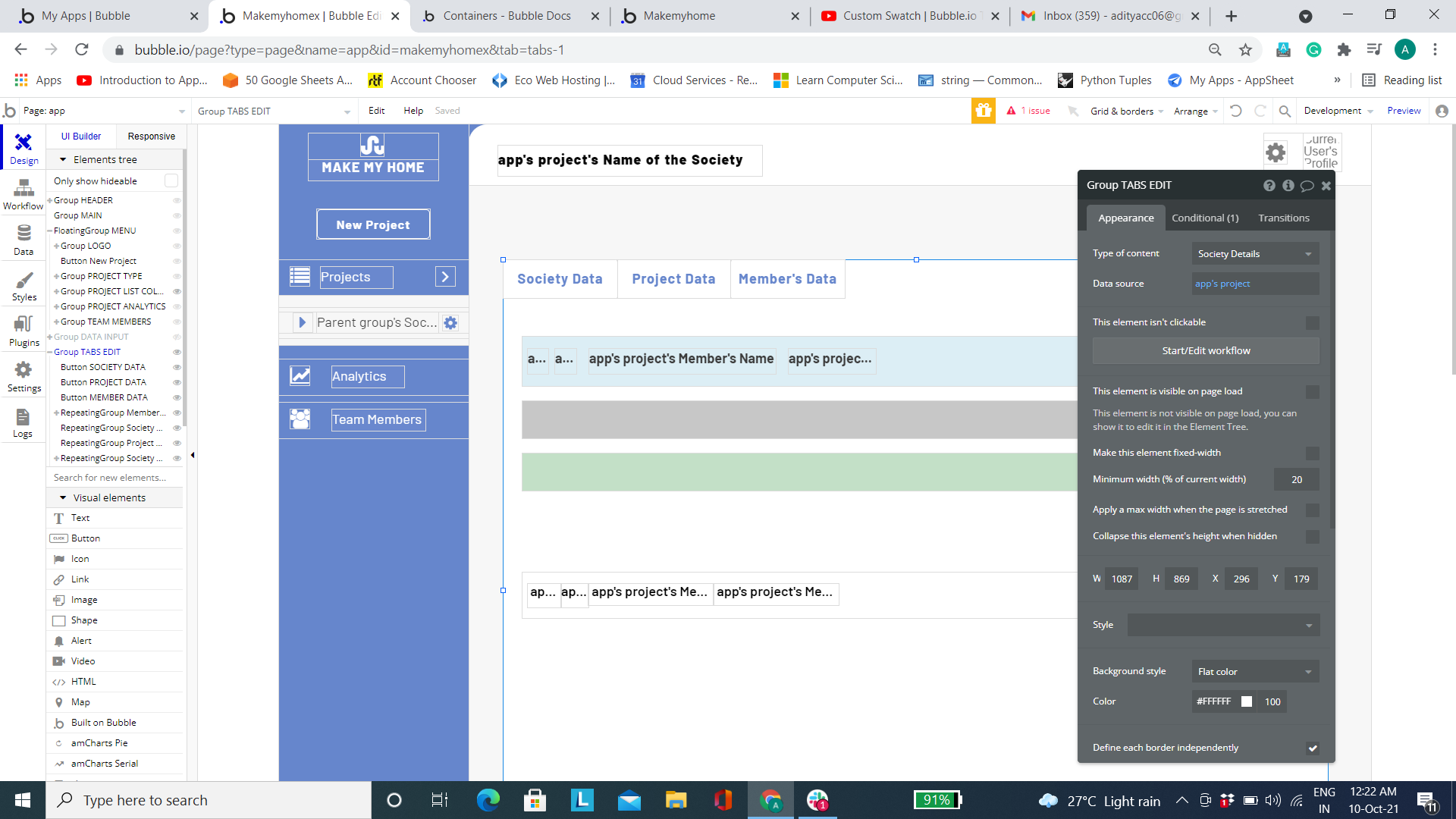The image size is (1456, 819).
Task: Switch to the Conditional (1) tab
Action: tap(1205, 218)
